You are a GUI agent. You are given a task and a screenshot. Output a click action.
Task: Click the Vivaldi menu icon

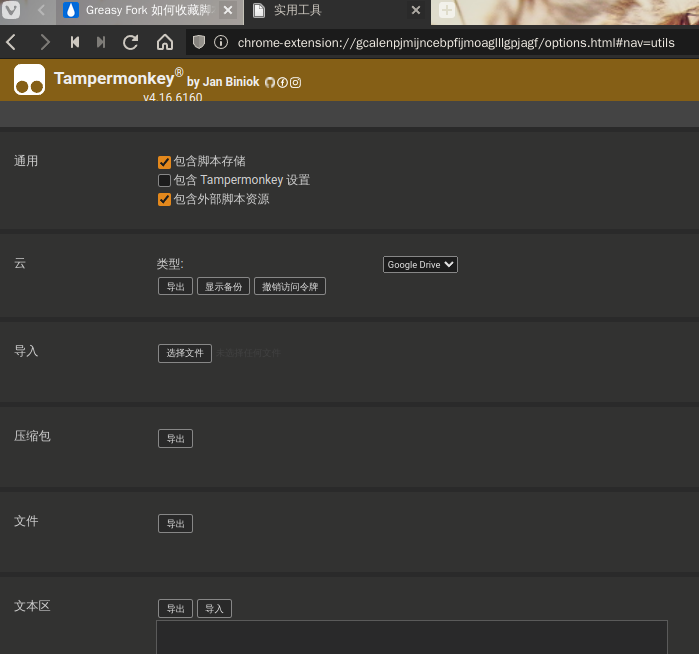(13, 11)
